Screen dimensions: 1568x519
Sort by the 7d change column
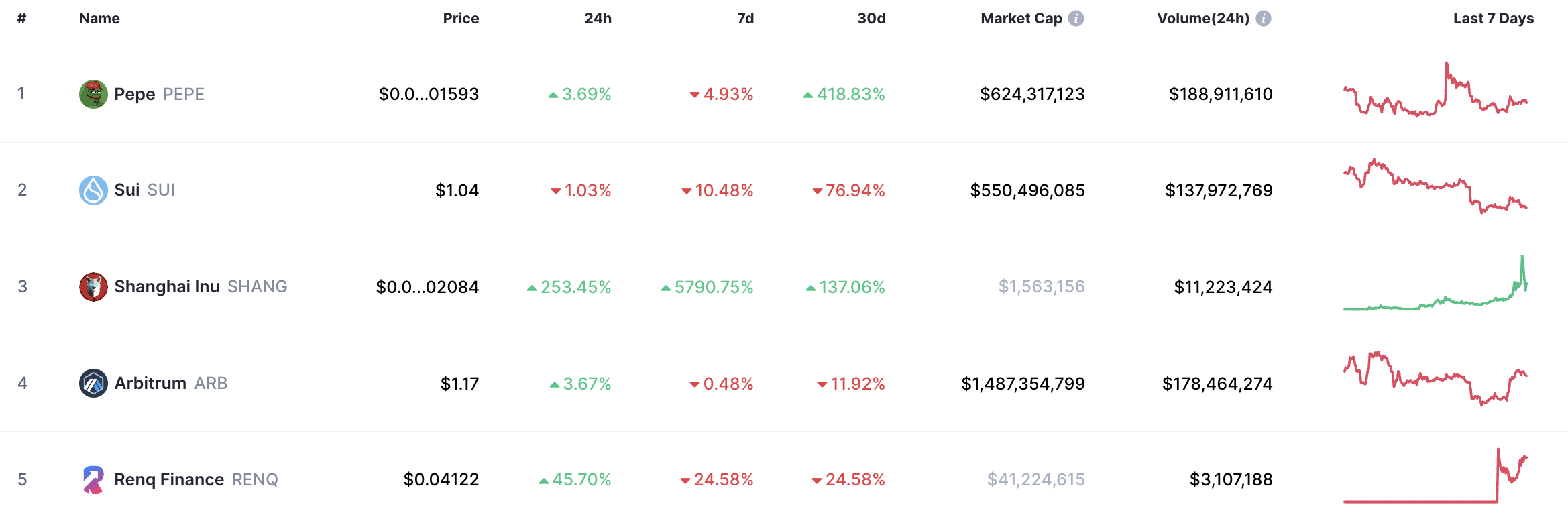click(745, 19)
